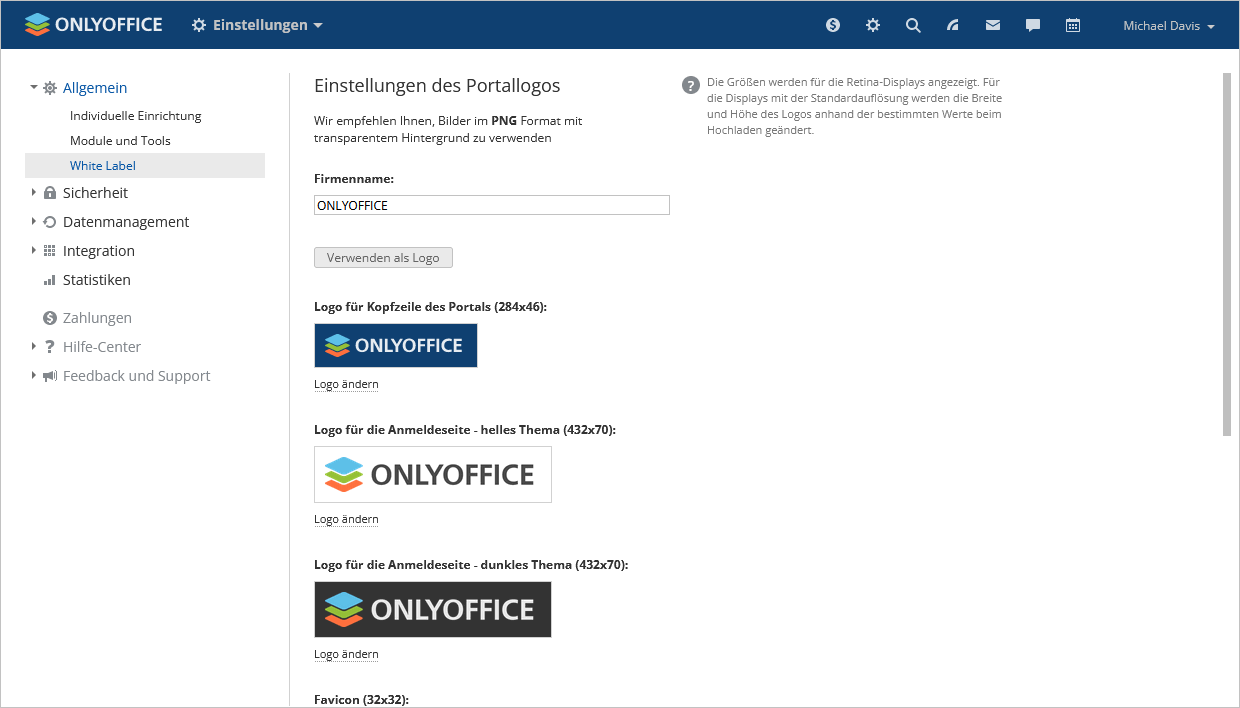This screenshot has height=708, width=1240.
Task: Open Individuelle Einrichtung settings
Action: click(136, 116)
